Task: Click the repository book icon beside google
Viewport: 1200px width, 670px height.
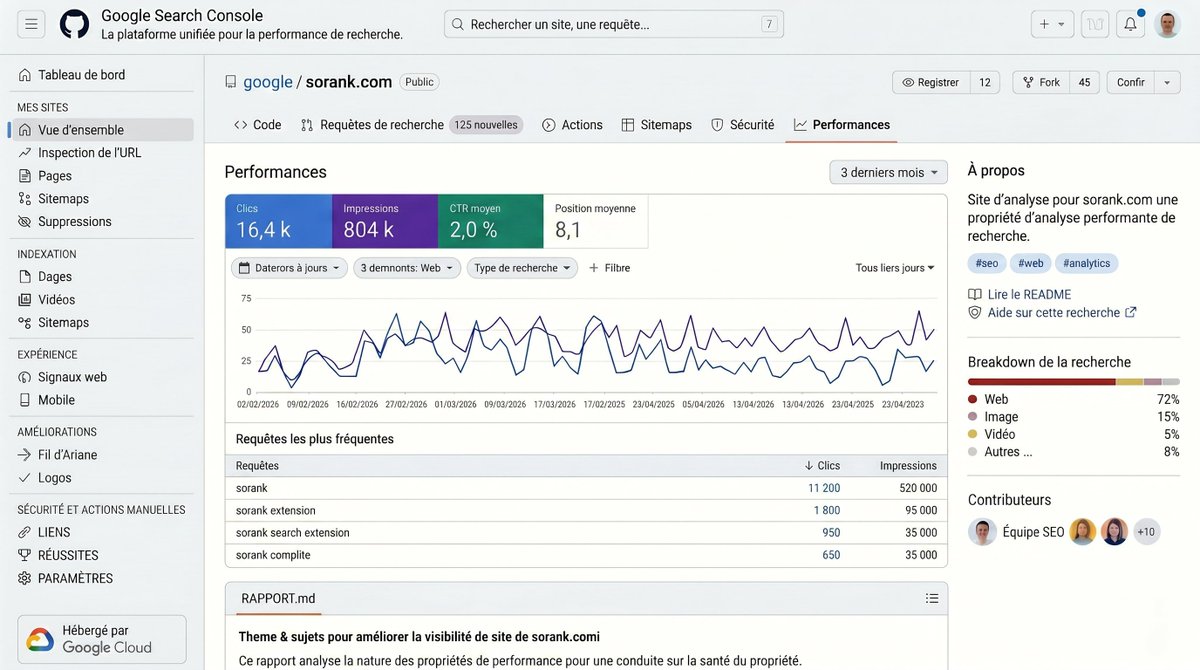Action: (x=230, y=82)
